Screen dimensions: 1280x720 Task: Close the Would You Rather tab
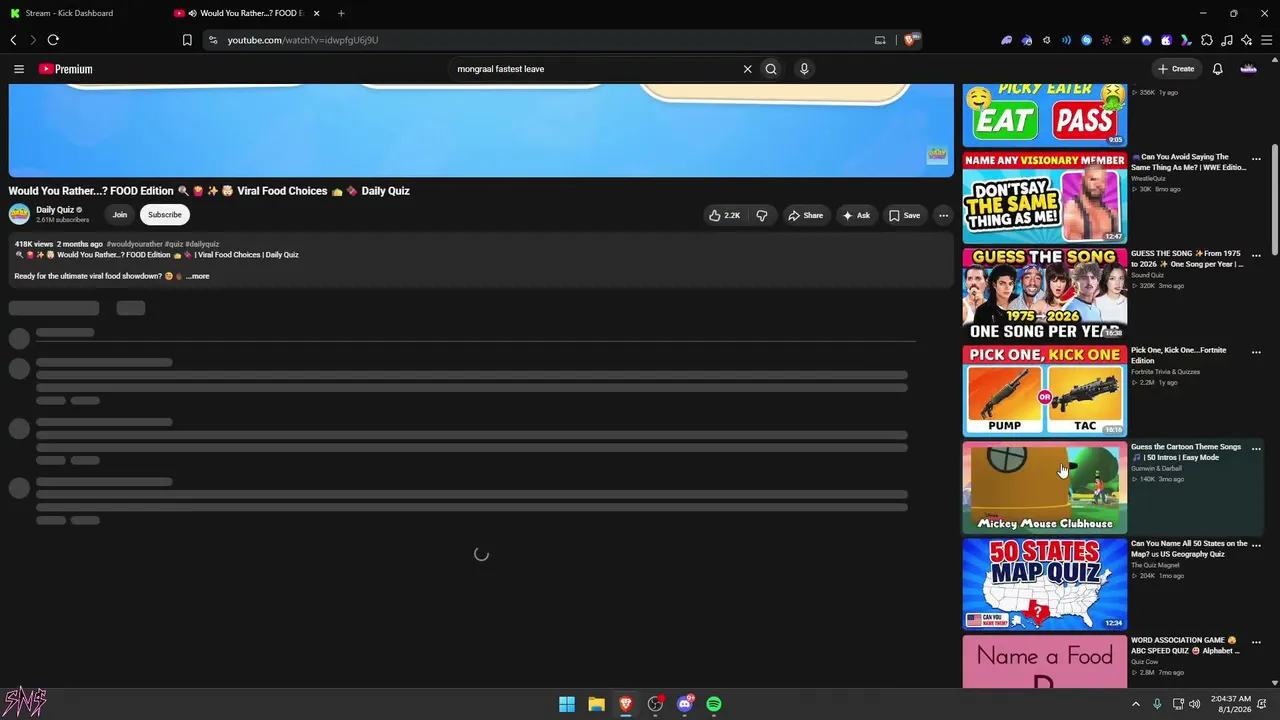click(317, 13)
